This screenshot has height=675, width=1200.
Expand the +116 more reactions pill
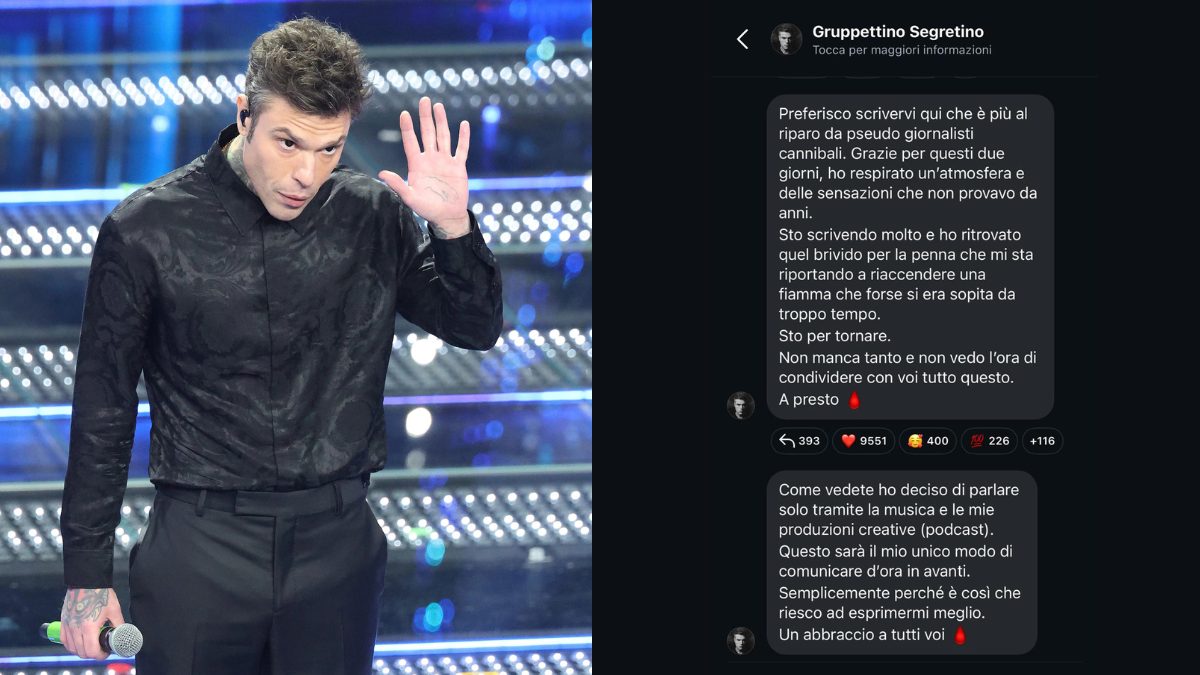[x=1042, y=441]
